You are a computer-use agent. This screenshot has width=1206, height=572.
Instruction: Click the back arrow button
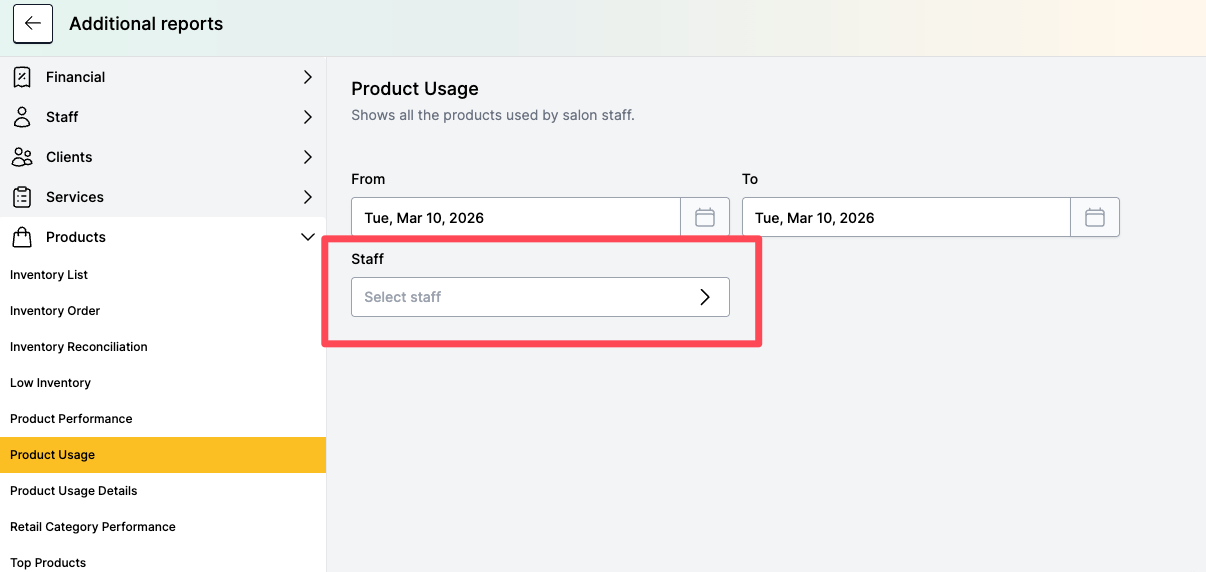pyautogui.click(x=33, y=24)
